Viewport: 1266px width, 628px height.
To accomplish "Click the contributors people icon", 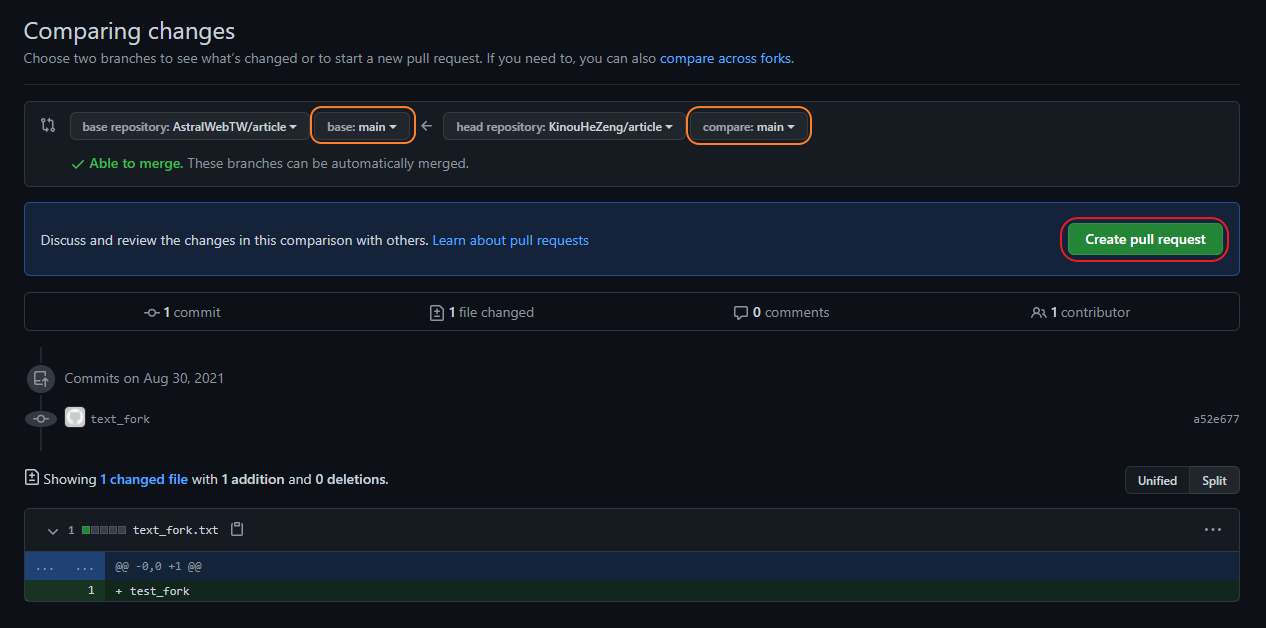I will (x=1038, y=312).
